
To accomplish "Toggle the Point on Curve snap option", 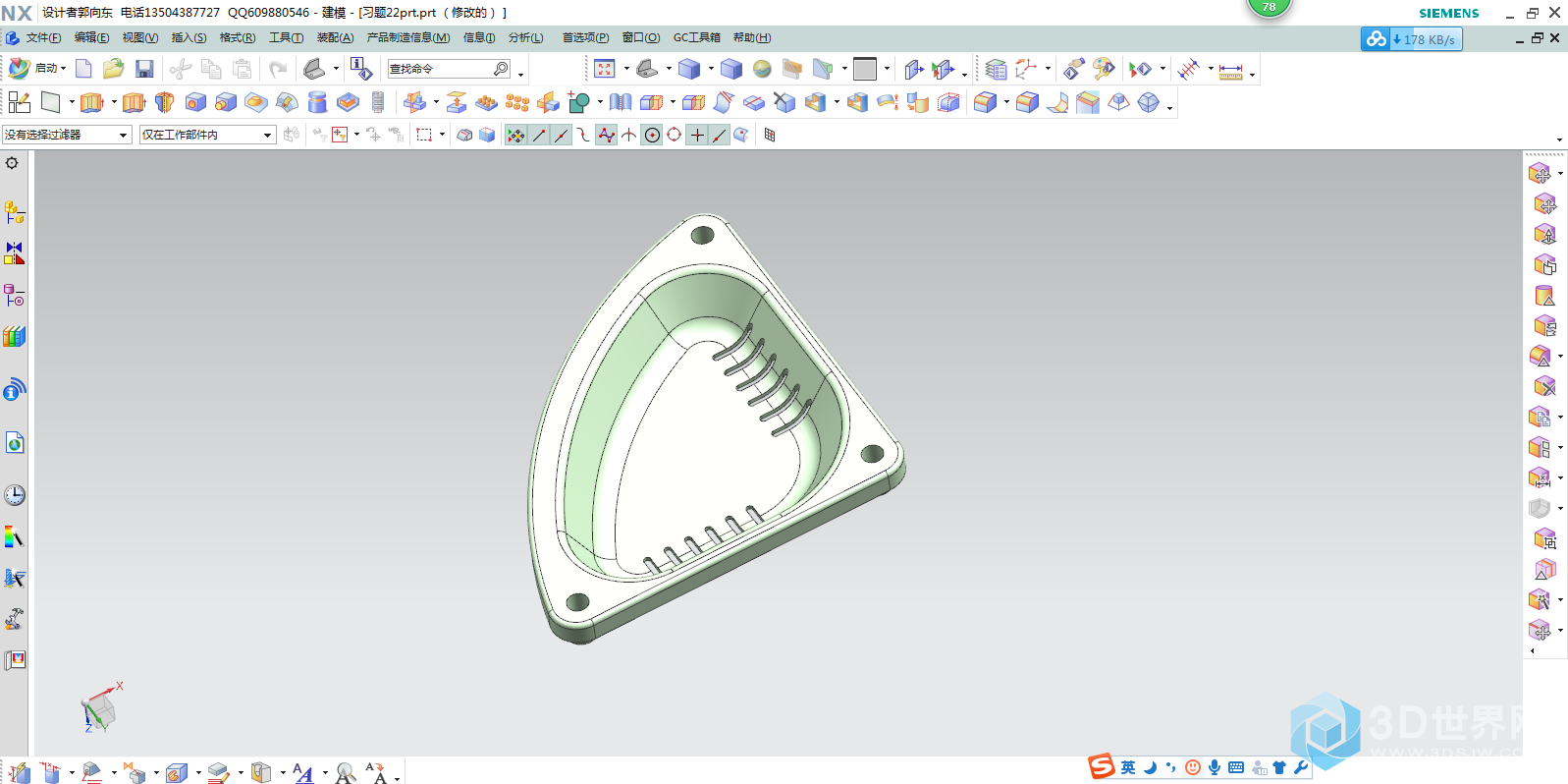I will (720, 135).
